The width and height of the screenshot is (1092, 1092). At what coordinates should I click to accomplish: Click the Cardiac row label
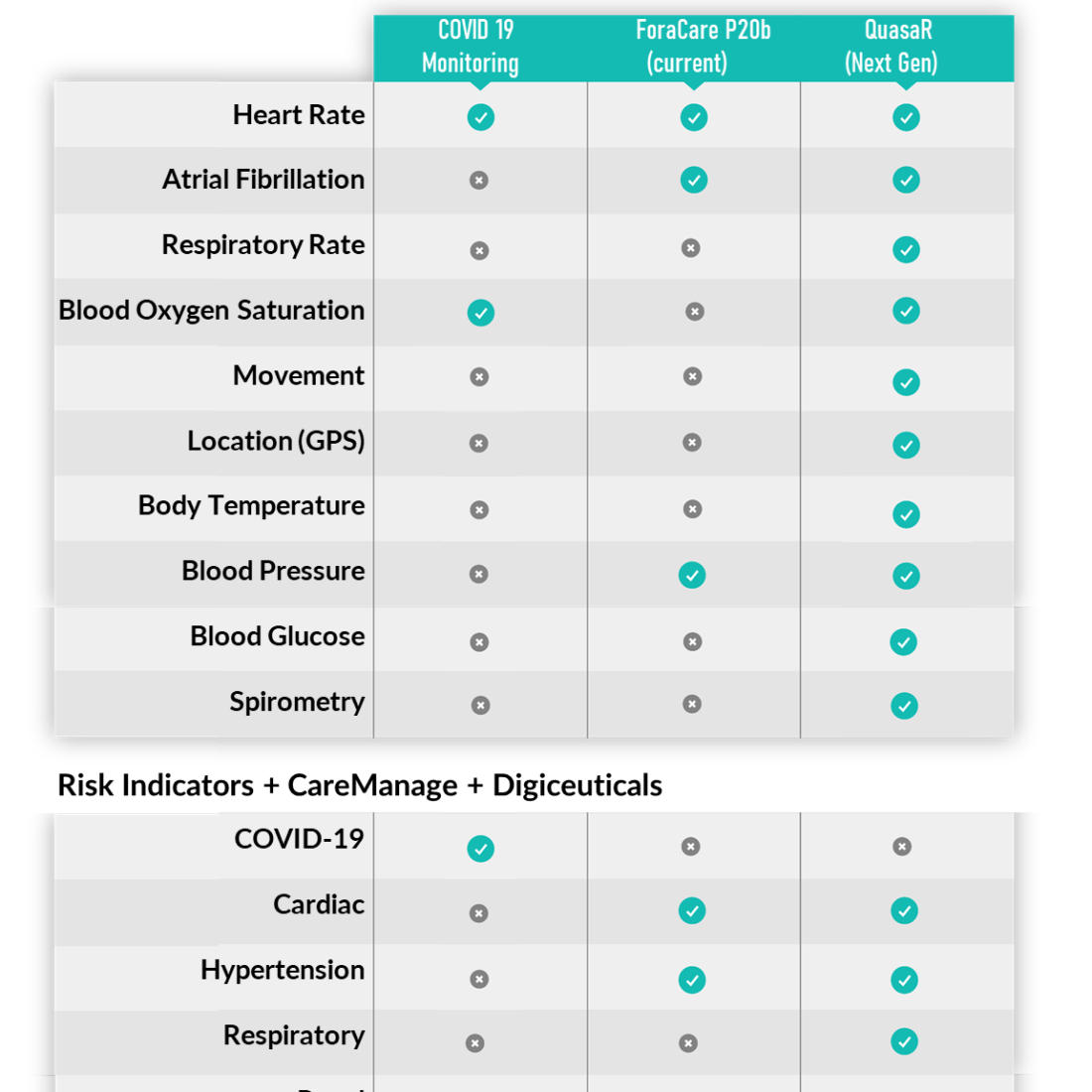tap(319, 904)
